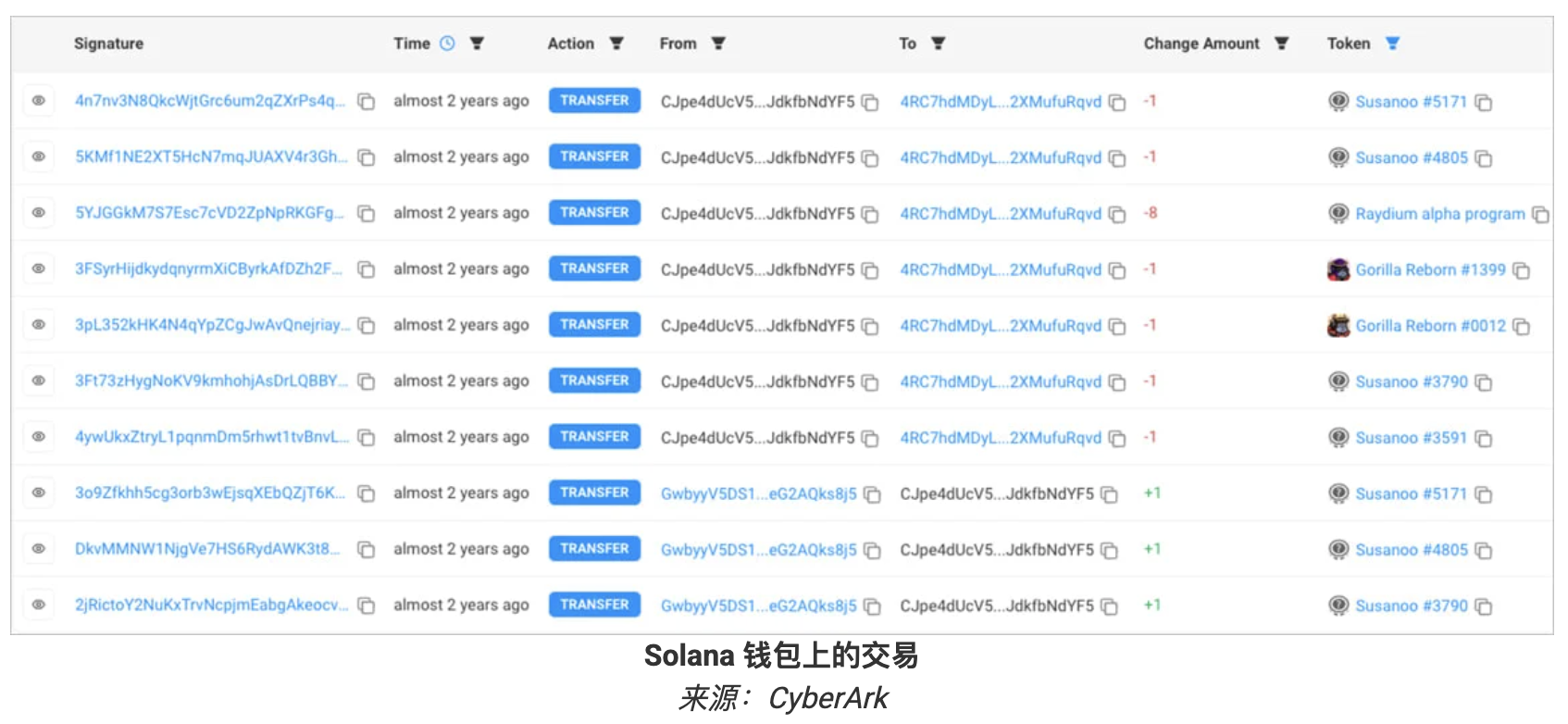The height and width of the screenshot is (724, 1568).
Task: Copy Raydium alpha program token name
Action: point(1540,215)
